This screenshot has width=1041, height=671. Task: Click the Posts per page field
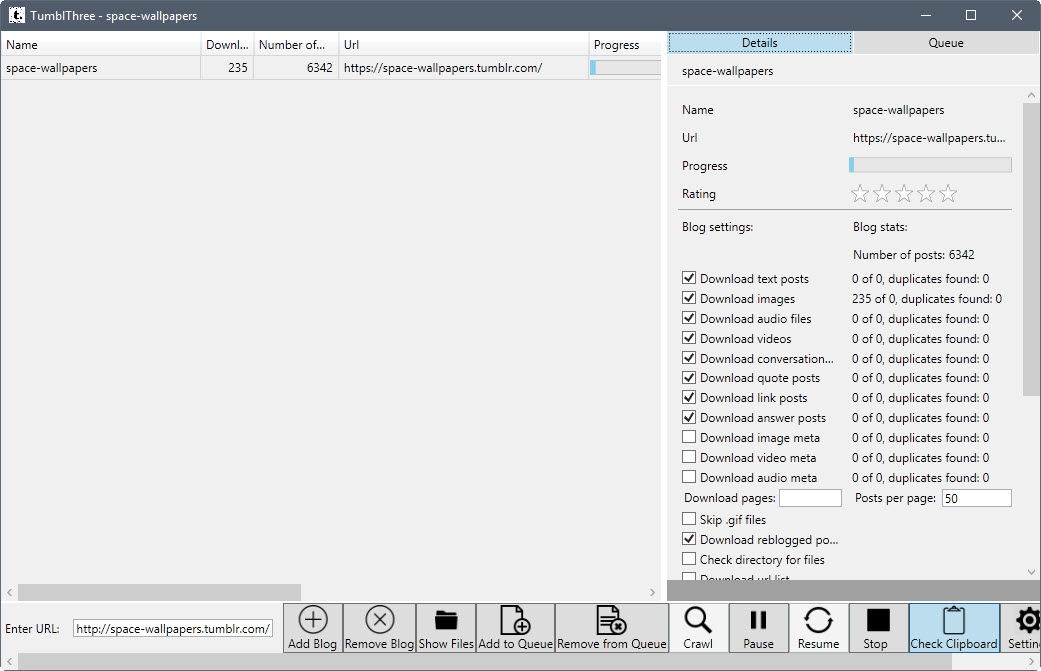point(977,498)
